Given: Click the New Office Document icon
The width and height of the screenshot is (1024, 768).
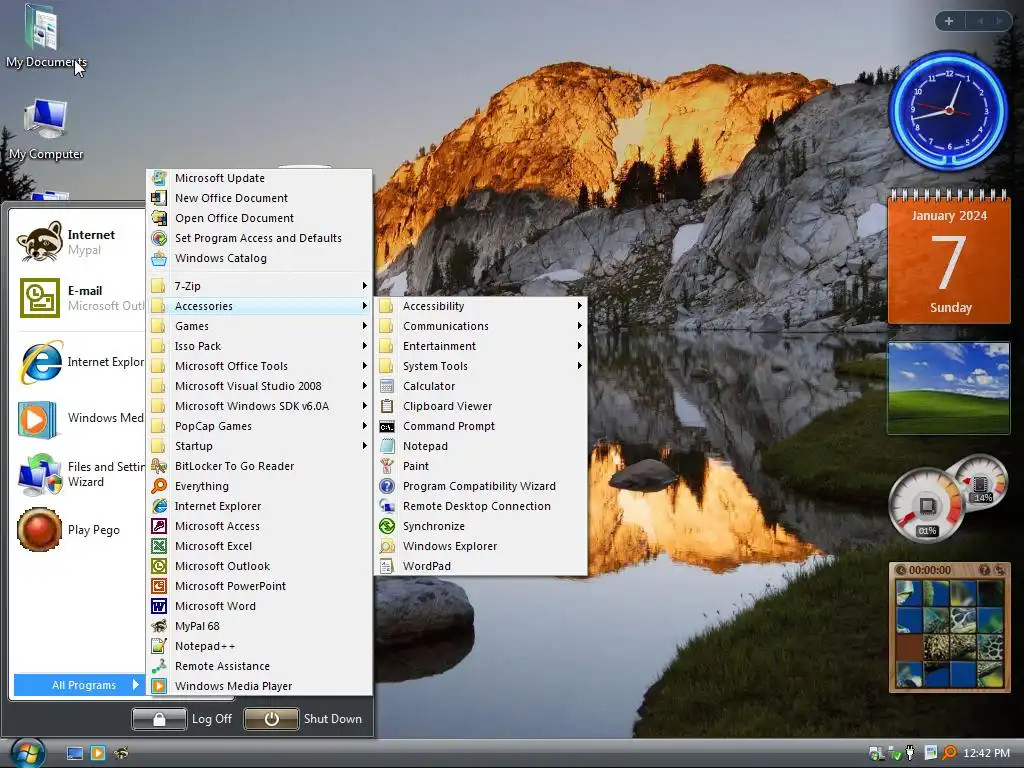Looking at the screenshot, I should click(x=159, y=198).
